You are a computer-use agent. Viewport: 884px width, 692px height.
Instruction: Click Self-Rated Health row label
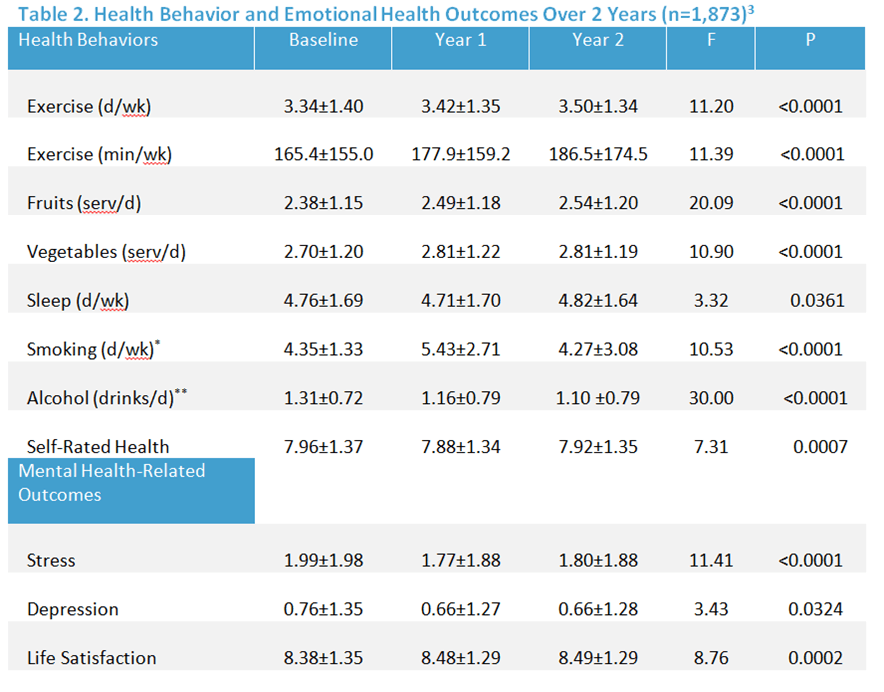tap(98, 447)
